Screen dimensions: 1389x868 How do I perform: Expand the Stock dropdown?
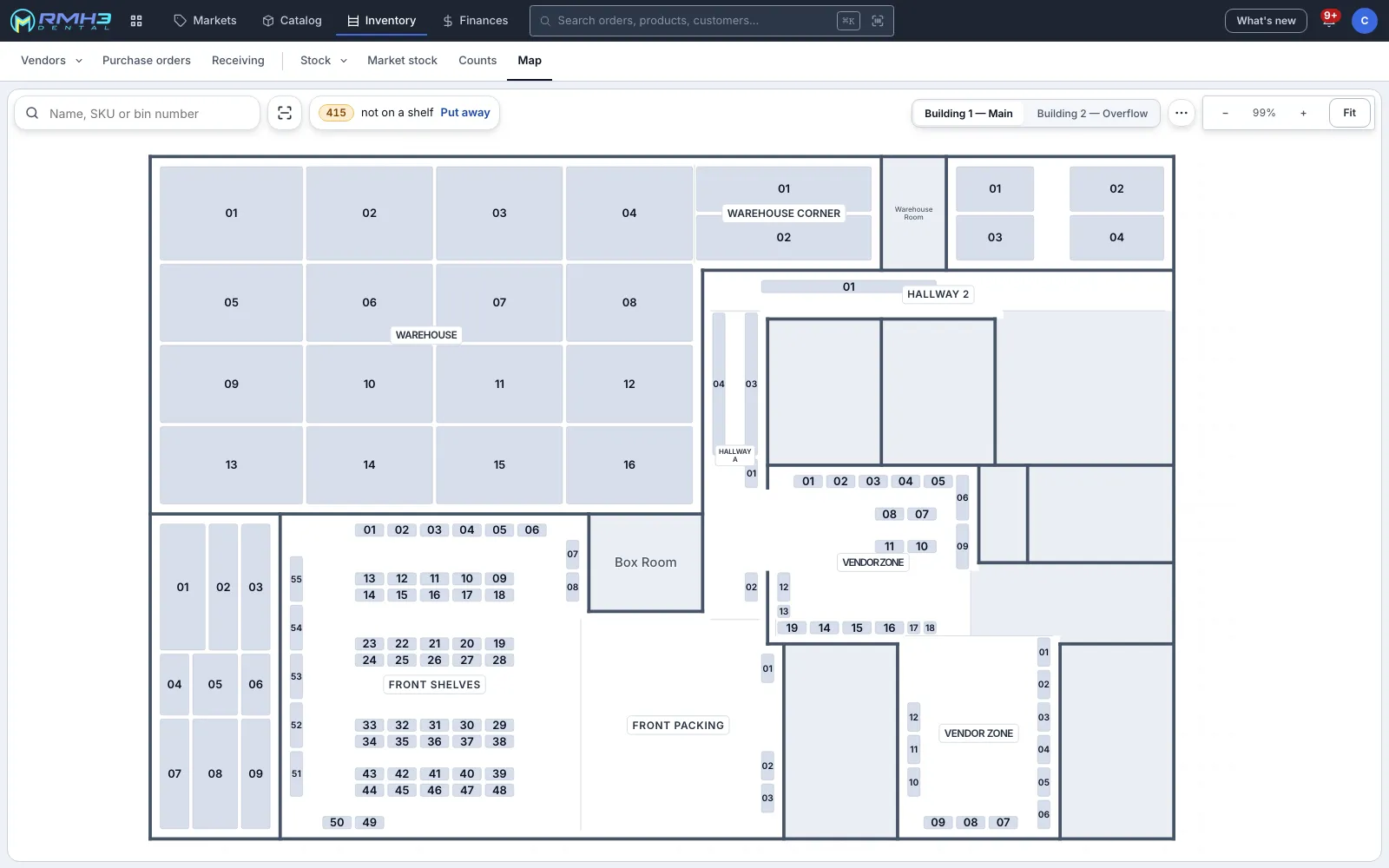[324, 61]
